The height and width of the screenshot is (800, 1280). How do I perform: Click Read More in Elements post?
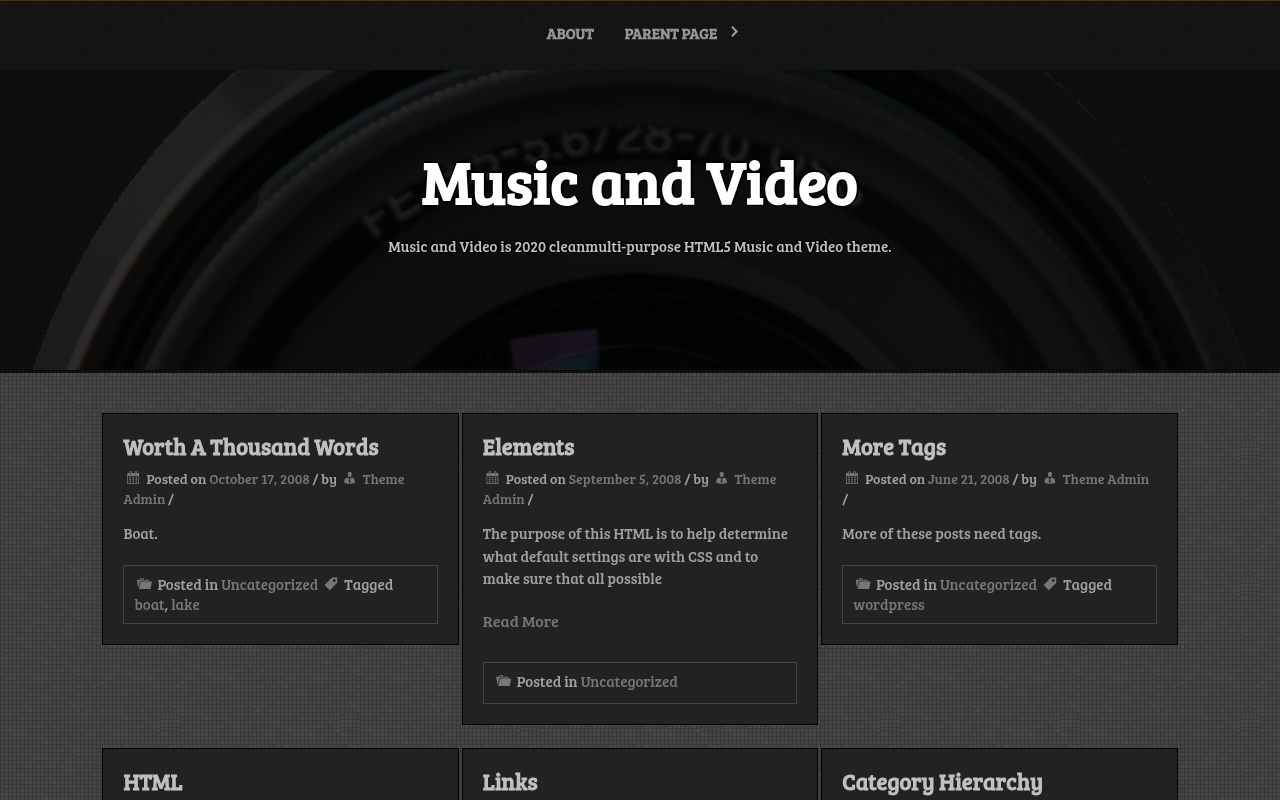[520, 622]
